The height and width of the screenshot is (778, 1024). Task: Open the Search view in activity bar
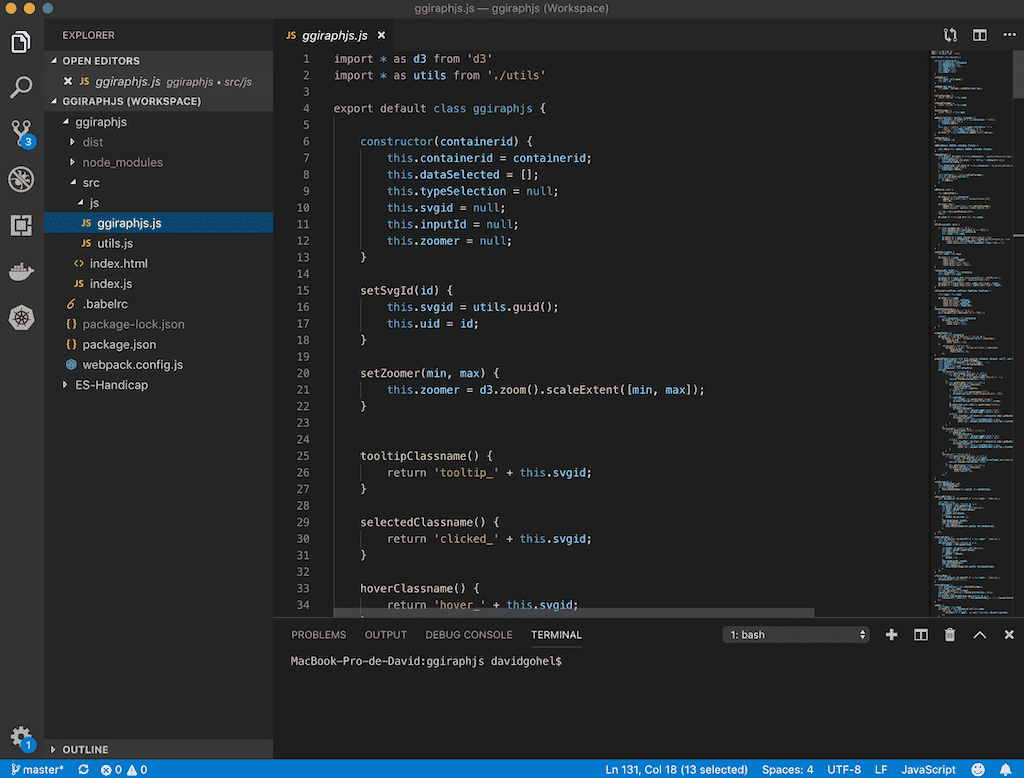click(x=21, y=87)
